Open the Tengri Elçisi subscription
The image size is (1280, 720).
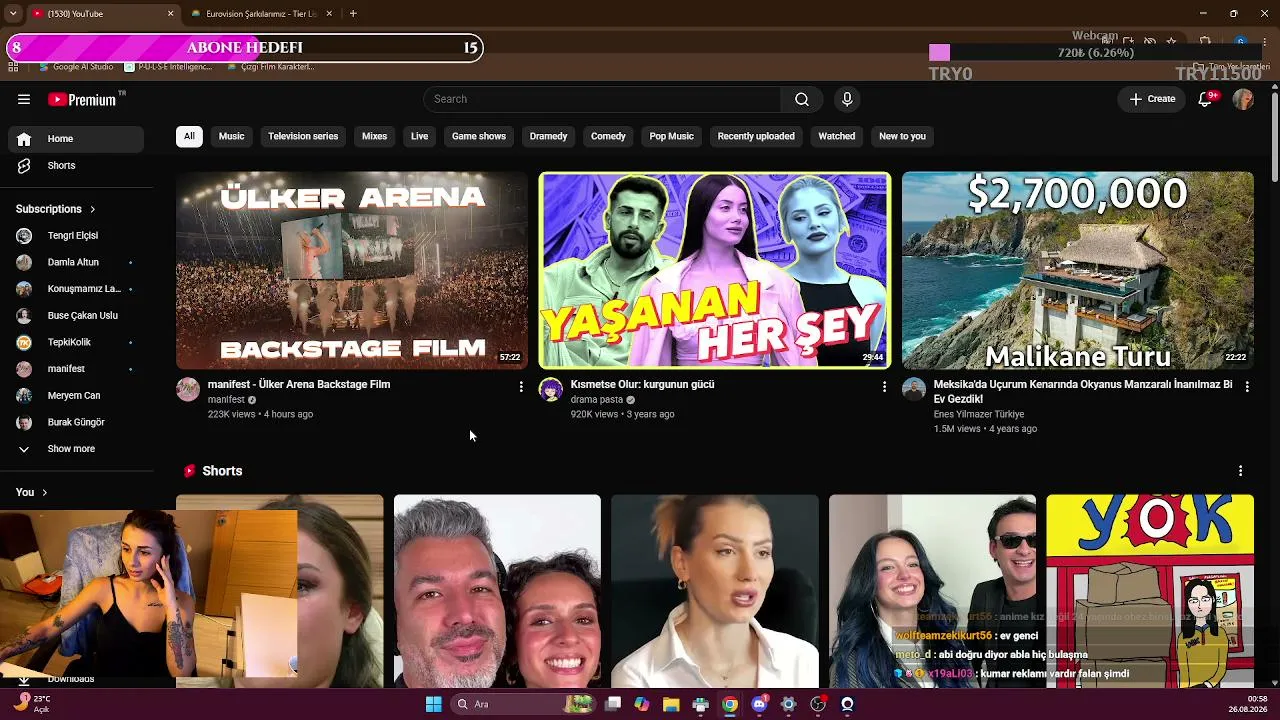(x=76, y=236)
